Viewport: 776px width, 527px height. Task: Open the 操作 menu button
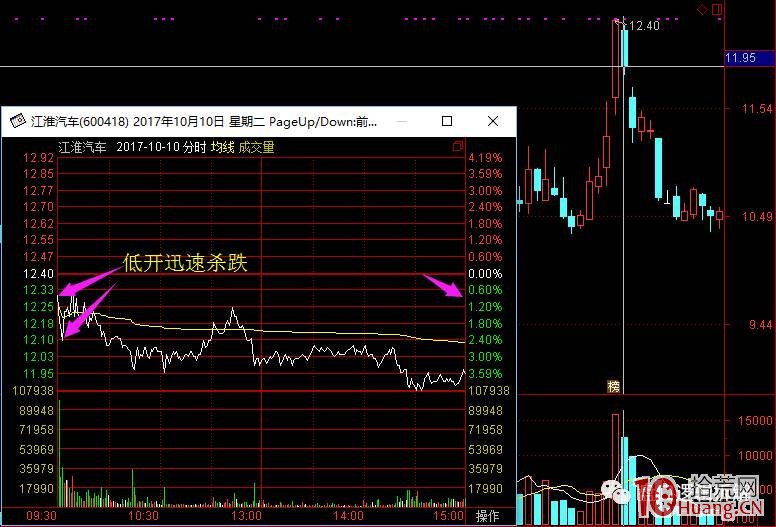[x=487, y=516]
